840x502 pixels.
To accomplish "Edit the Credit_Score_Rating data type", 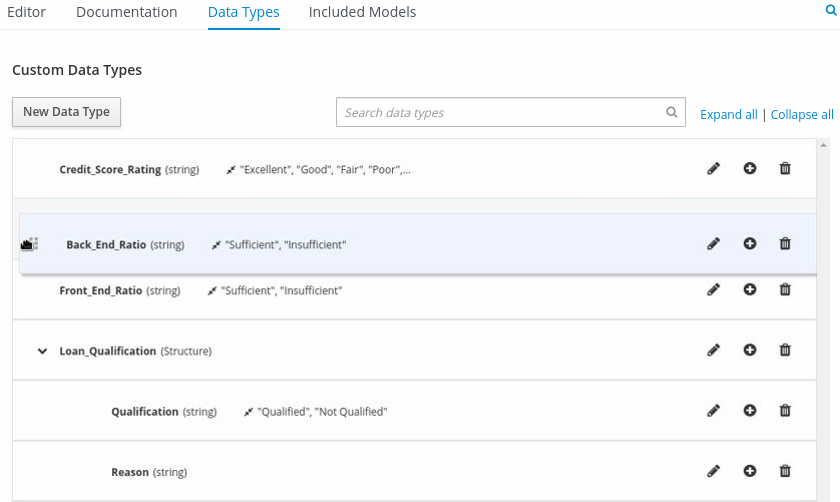I will tap(713, 169).
